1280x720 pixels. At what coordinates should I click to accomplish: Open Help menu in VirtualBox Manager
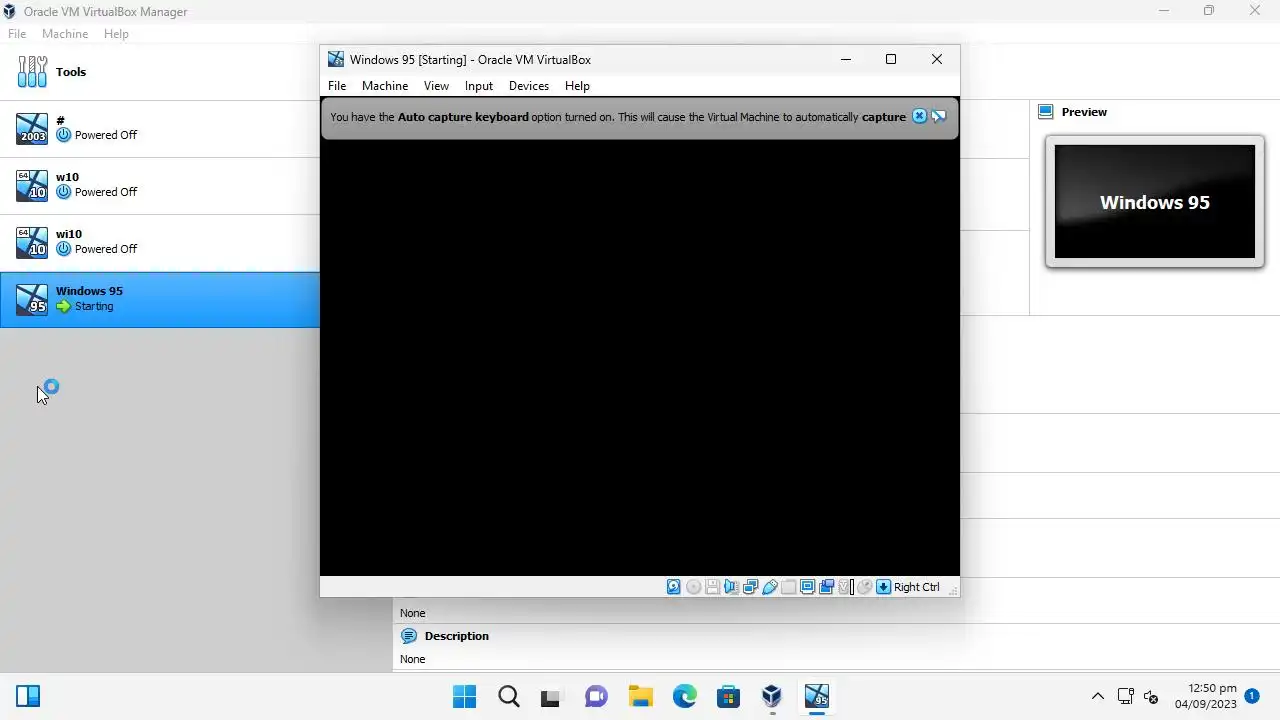click(x=116, y=34)
